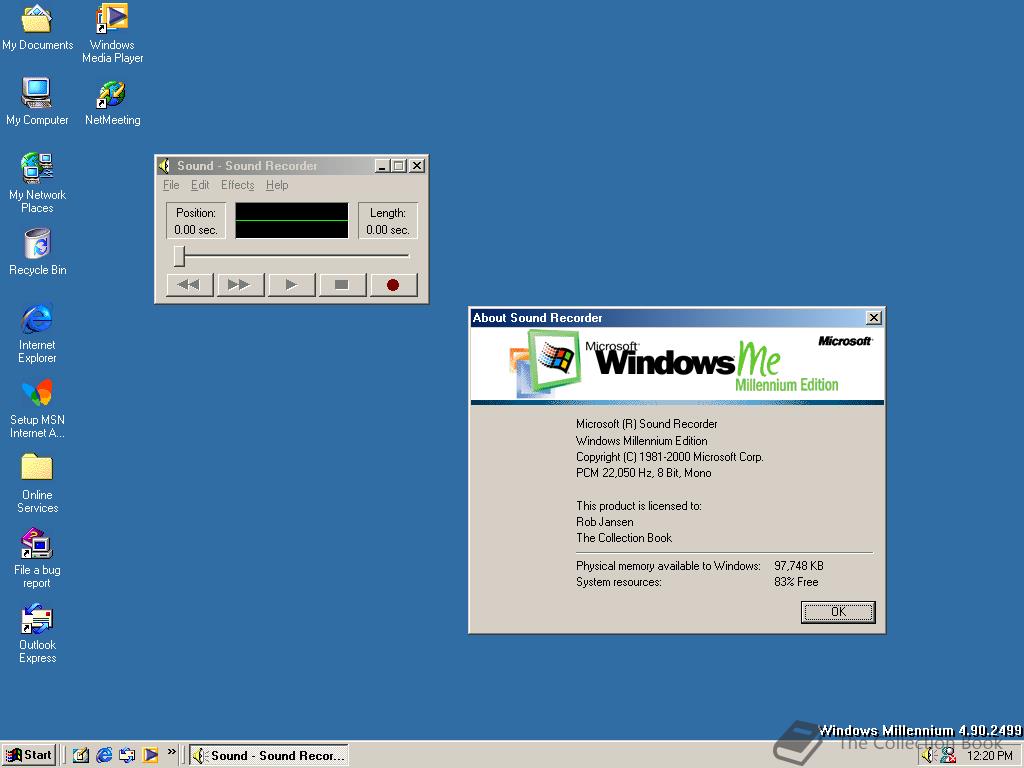Seek to end with the fast-forward button
1024x768 pixels.
point(240,285)
